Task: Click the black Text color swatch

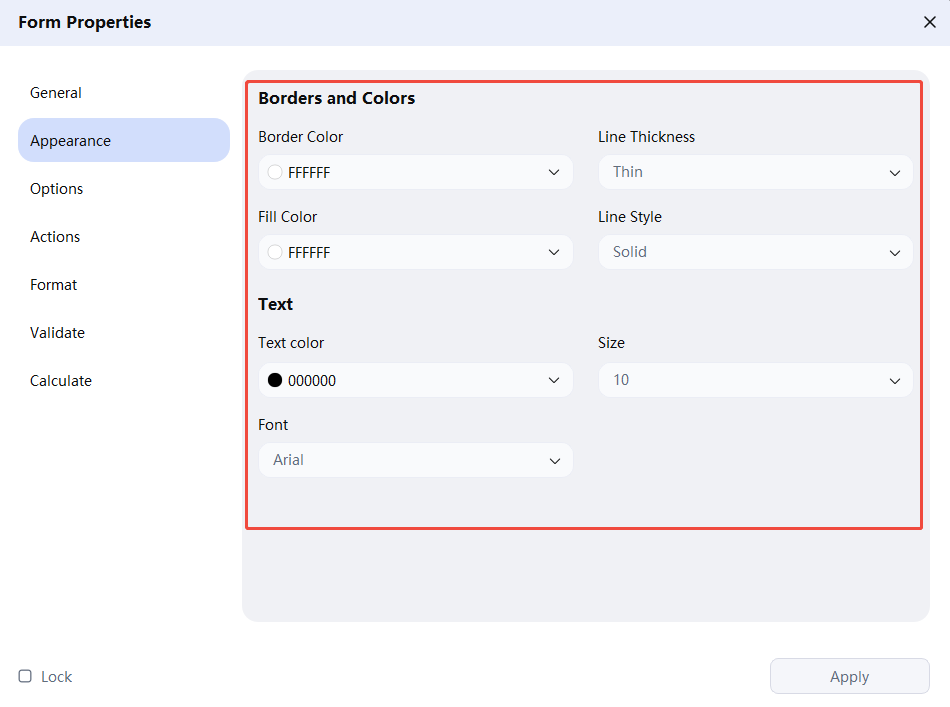Action: pyautogui.click(x=275, y=380)
